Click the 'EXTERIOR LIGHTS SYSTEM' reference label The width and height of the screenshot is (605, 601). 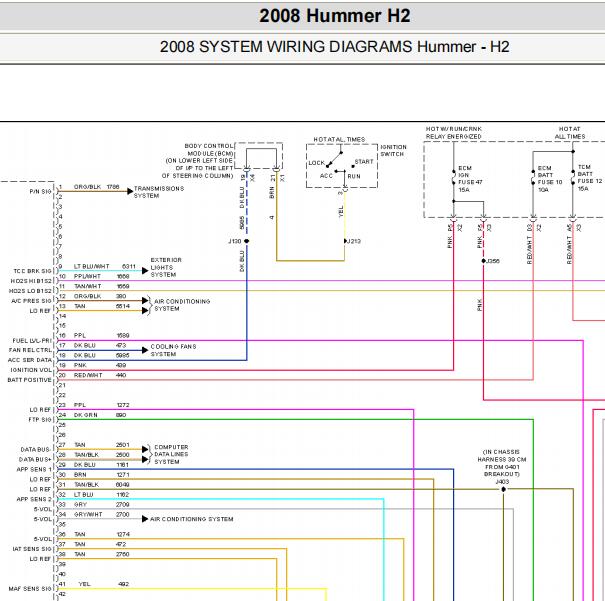pos(166,267)
